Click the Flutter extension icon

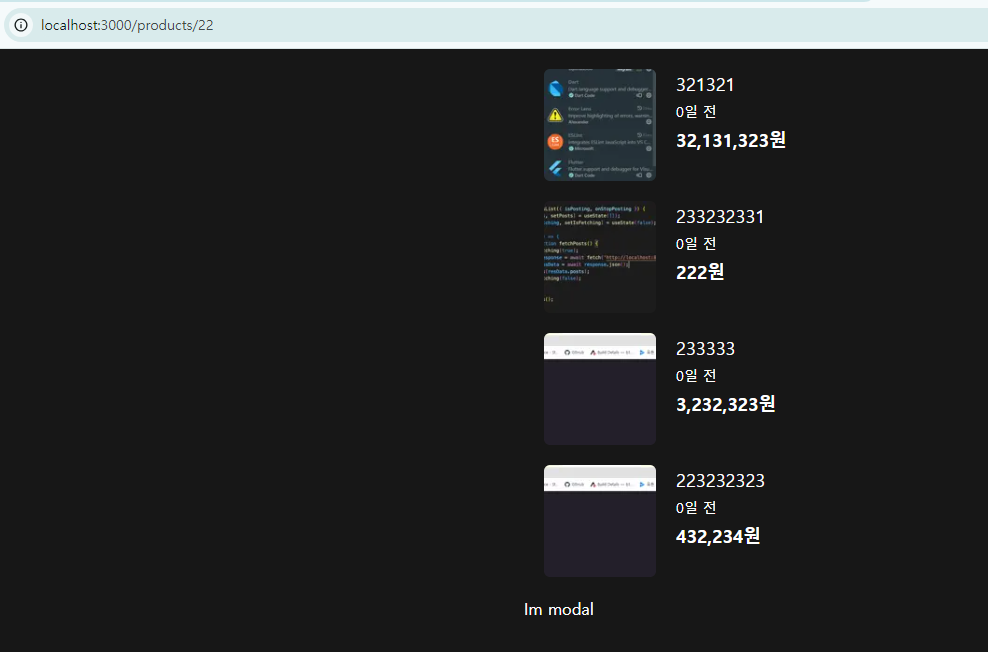(x=554, y=166)
